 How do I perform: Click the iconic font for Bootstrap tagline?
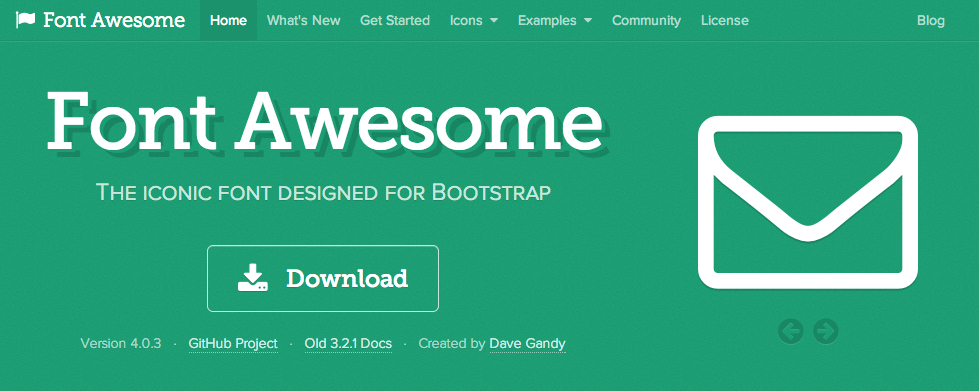coord(323,192)
